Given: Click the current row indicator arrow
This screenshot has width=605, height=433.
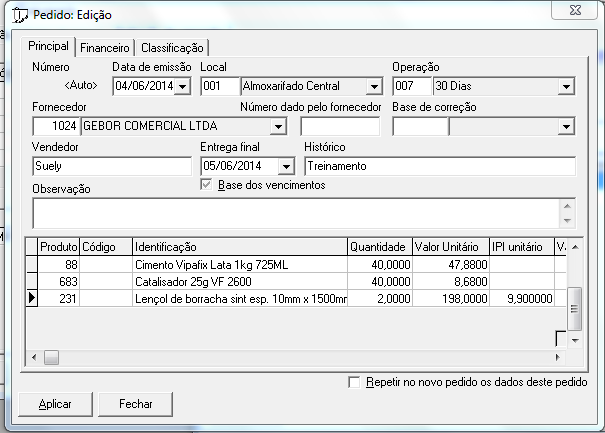Looking at the screenshot, I should (31, 299).
